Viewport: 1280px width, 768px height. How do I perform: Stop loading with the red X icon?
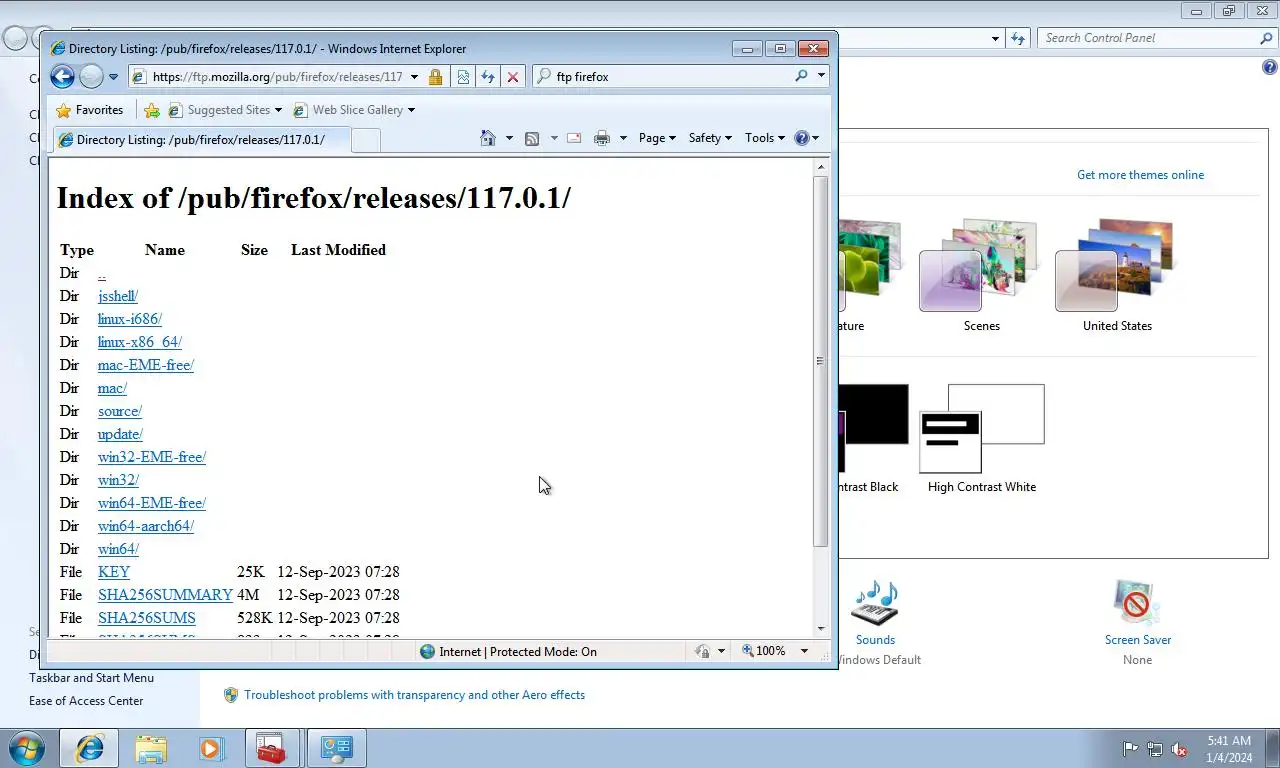513,77
